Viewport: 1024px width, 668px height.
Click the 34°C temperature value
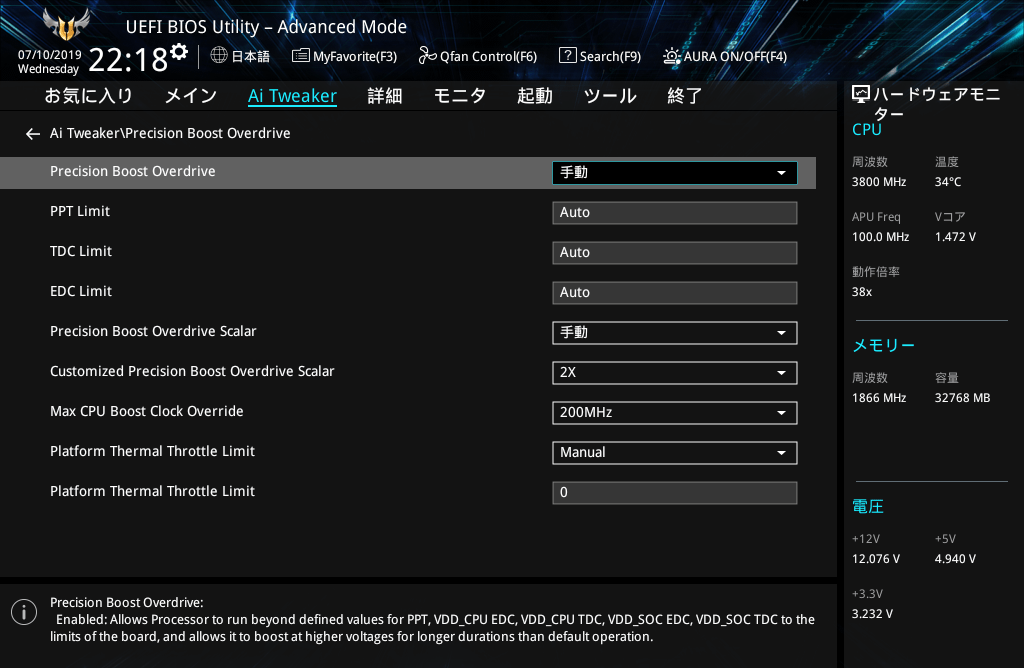click(948, 182)
